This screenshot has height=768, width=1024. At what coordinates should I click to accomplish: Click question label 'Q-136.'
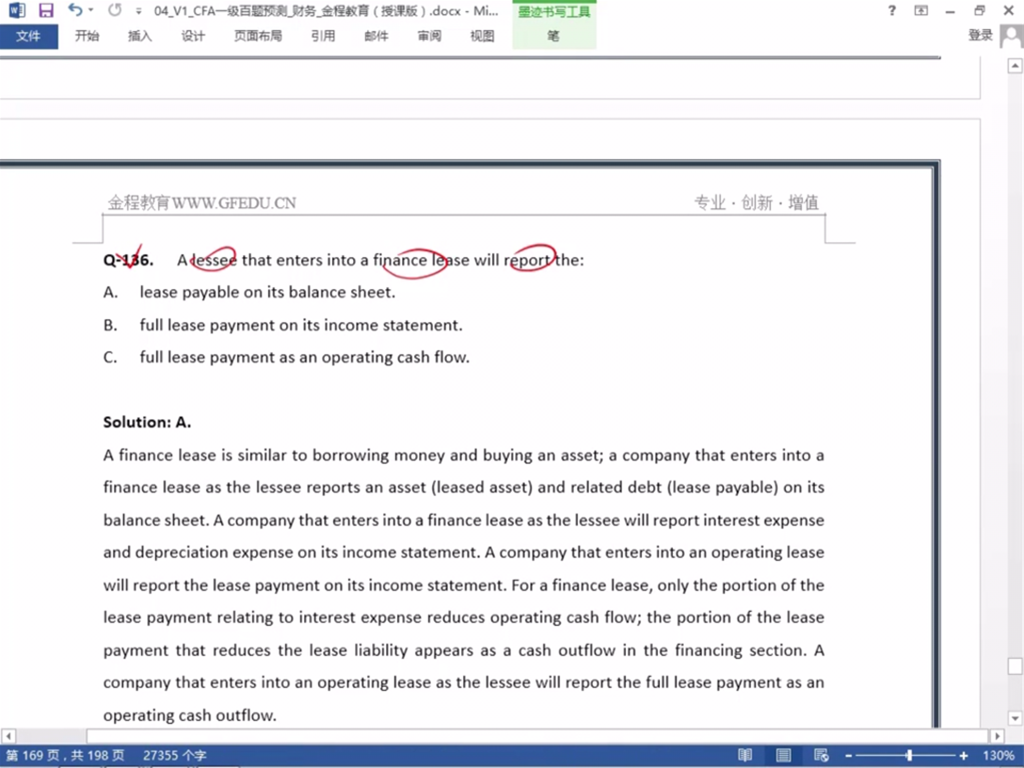129,260
